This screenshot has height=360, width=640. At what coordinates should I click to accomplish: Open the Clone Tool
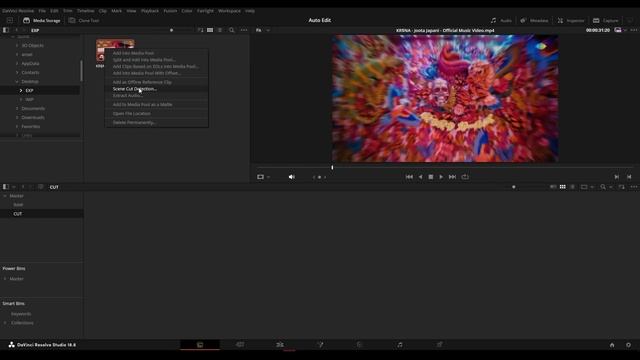(84, 20)
